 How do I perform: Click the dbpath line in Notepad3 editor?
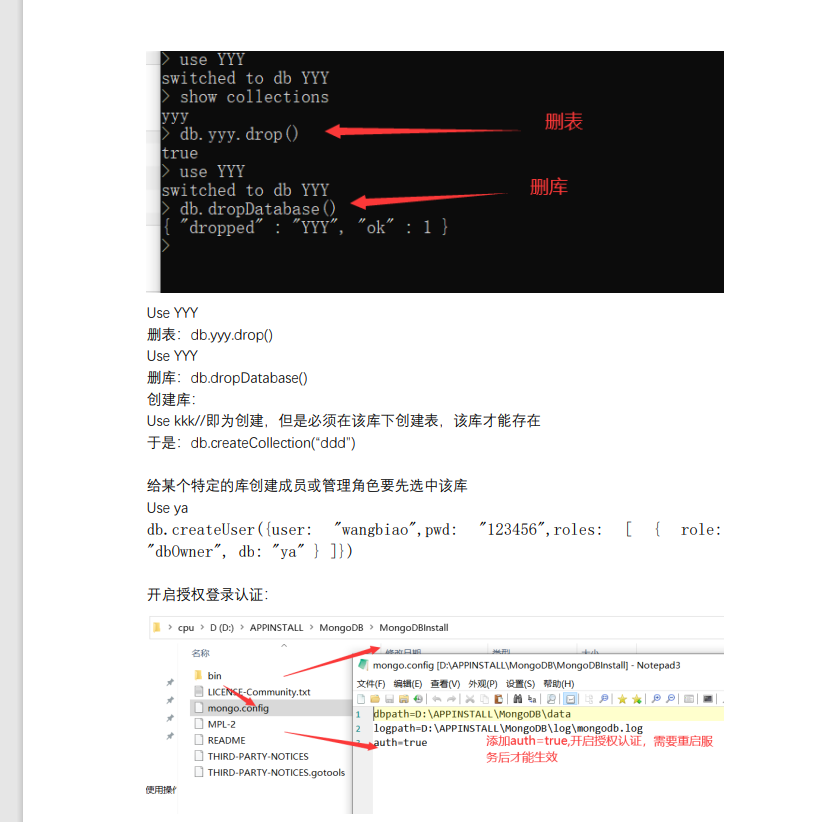[472, 713]
